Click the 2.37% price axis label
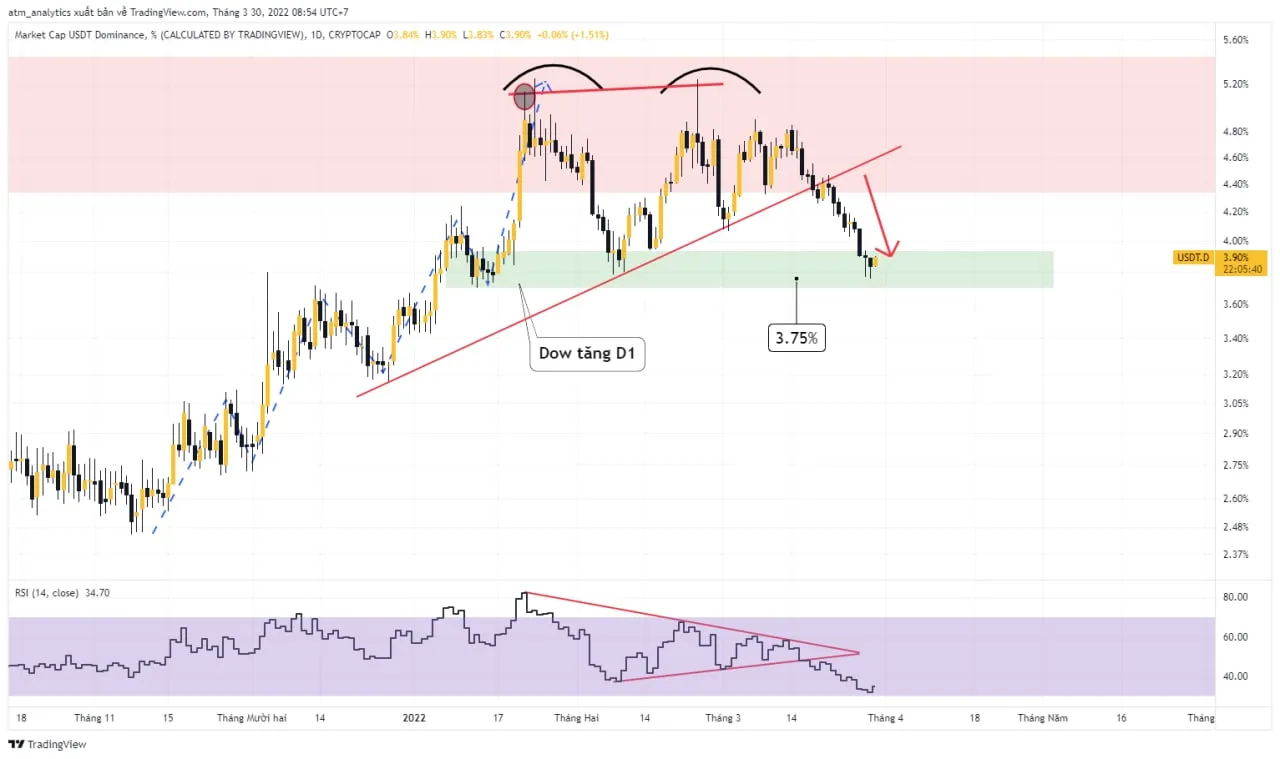Screen dimensions: 1280x759 click(1234, 554)
